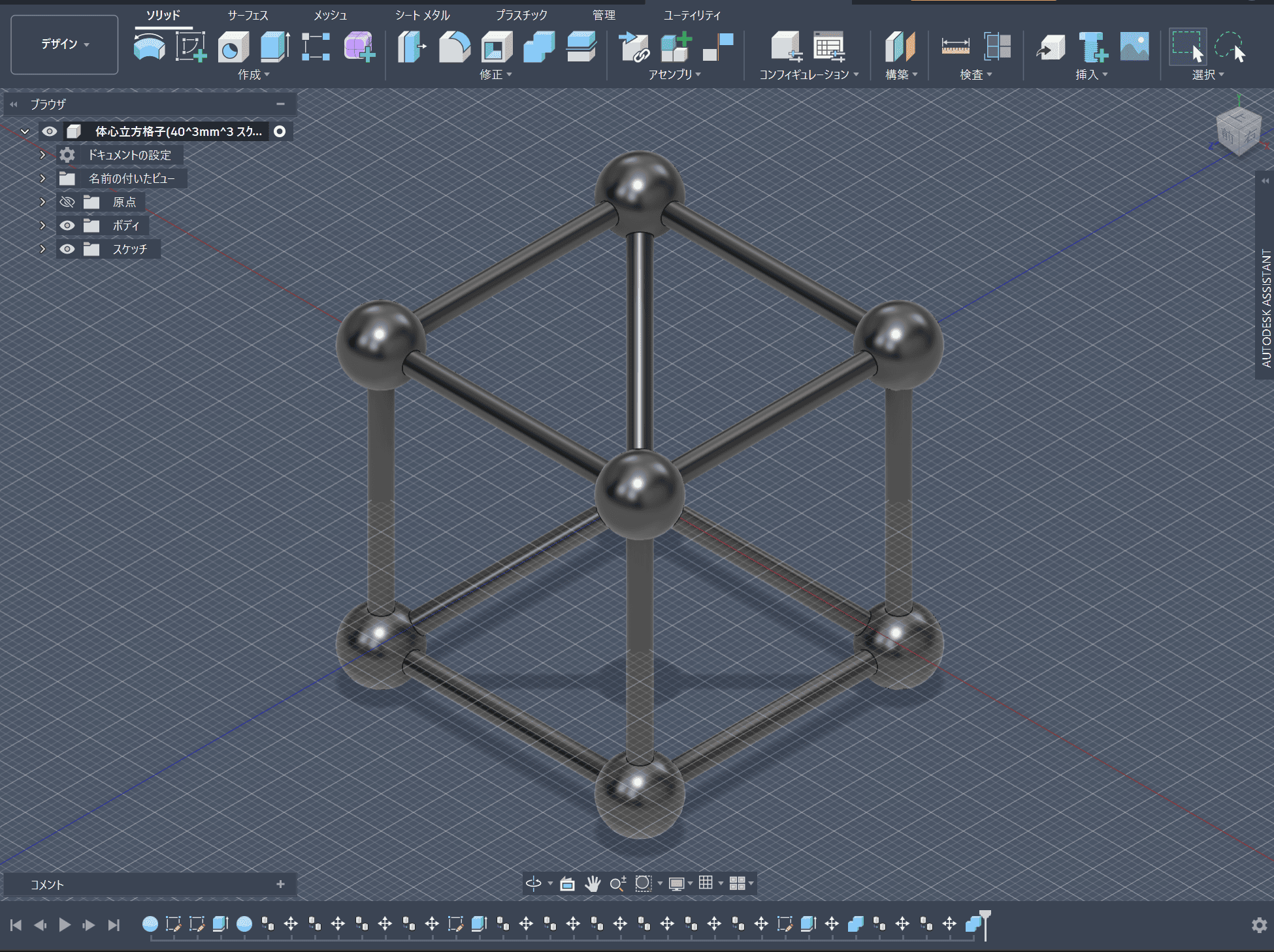This screenshot has width=1274, height=952.
Task: Click the Orbit navigation icon
Action: [534, 884]
